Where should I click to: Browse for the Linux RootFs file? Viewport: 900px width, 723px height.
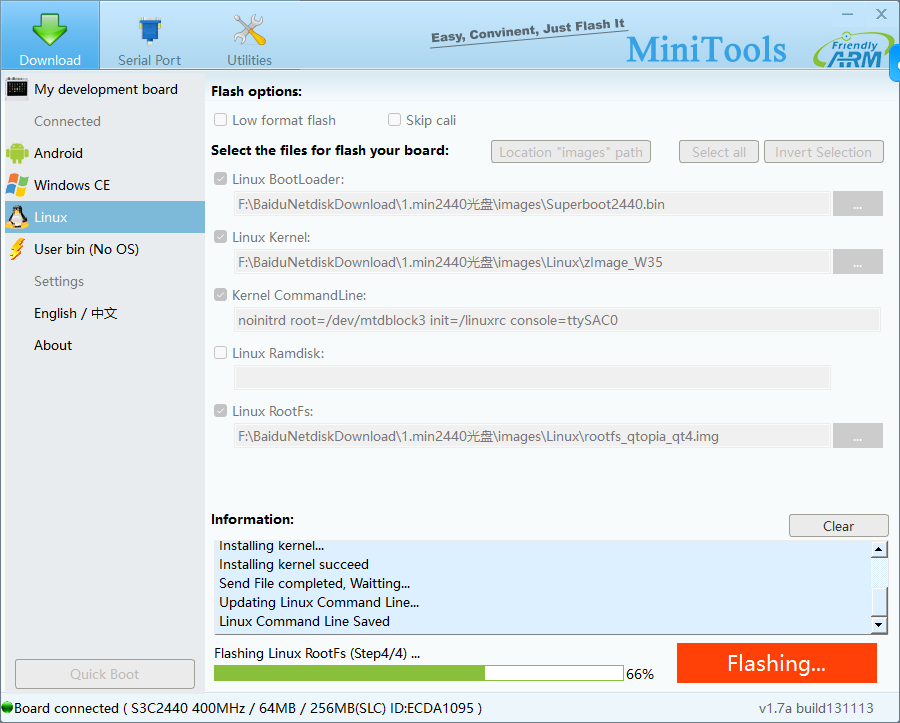(858, 436)
